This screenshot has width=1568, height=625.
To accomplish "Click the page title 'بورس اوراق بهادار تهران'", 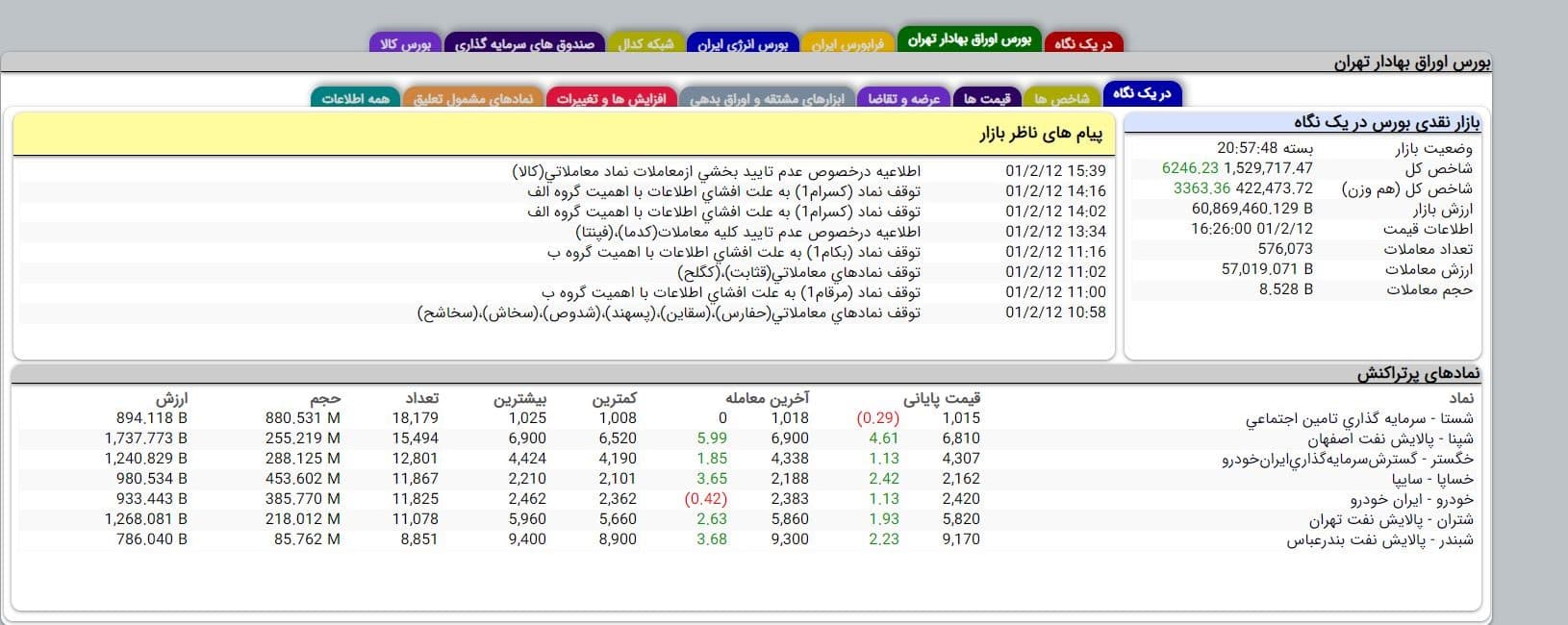I will 1412,62.
